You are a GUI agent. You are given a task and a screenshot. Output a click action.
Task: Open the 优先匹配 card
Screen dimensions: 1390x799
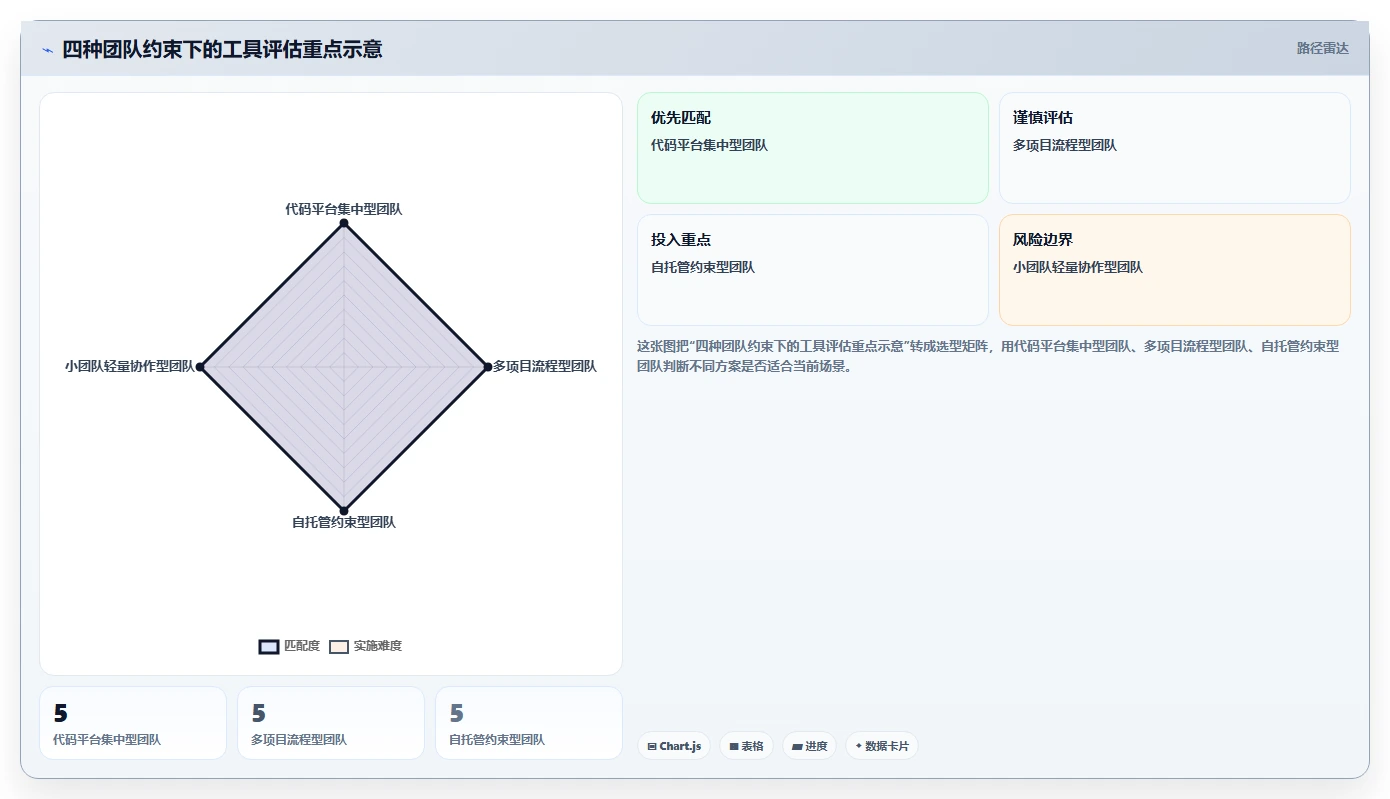[812, 148]
